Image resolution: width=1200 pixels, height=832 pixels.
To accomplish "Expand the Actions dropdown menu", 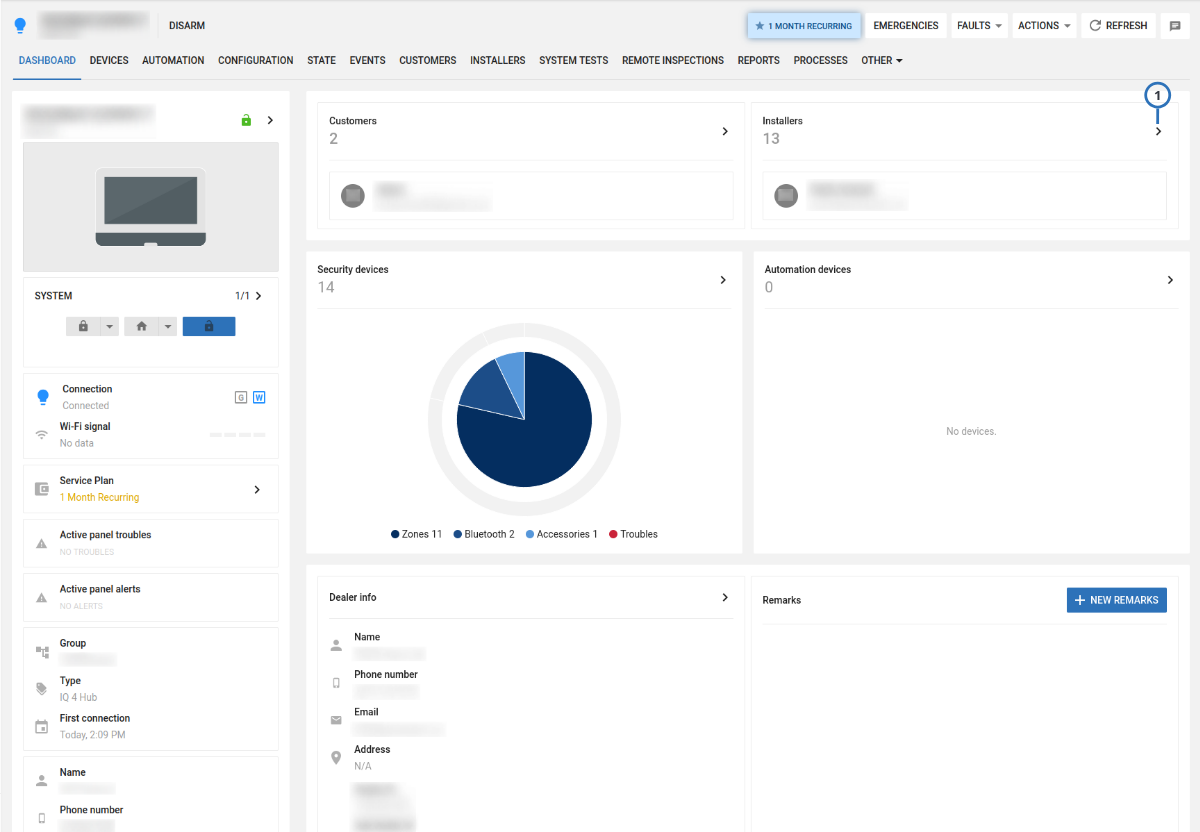I will pyautogui.click(x=1044, y=26).
